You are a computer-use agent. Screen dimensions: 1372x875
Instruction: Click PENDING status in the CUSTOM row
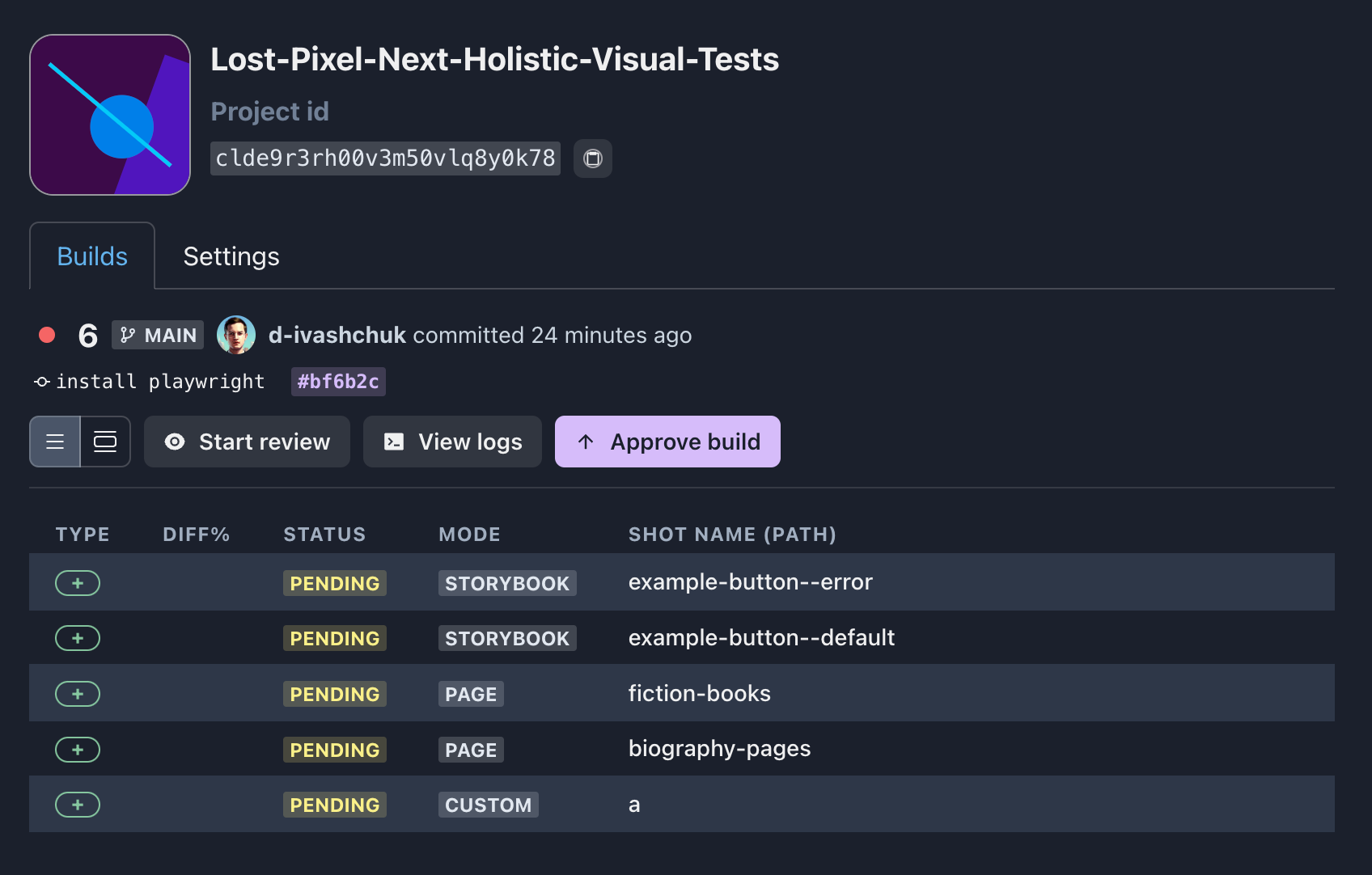335,805
